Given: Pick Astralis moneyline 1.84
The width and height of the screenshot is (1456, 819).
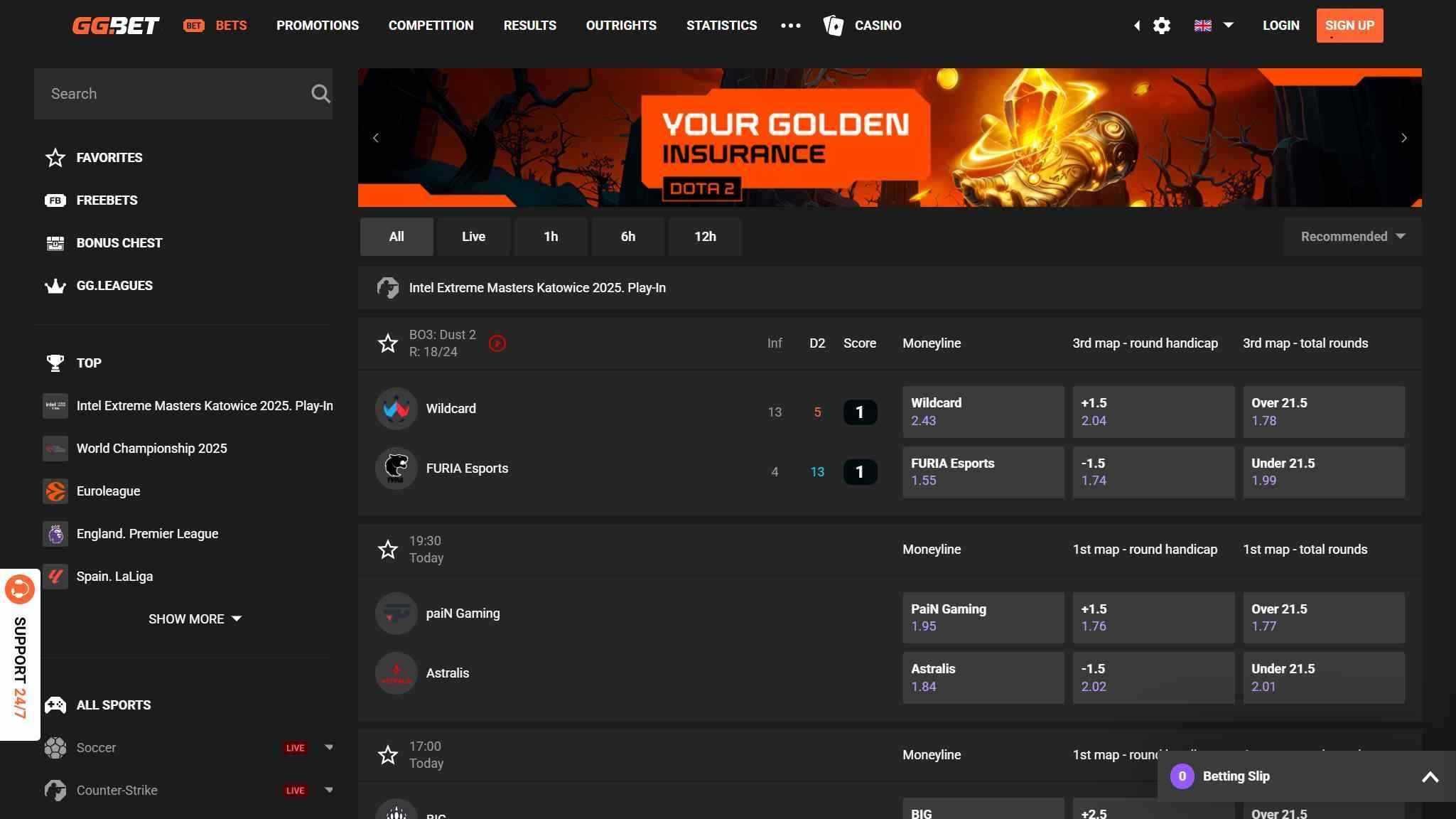Looking at the screenshot, I should (x=983, y=678).
